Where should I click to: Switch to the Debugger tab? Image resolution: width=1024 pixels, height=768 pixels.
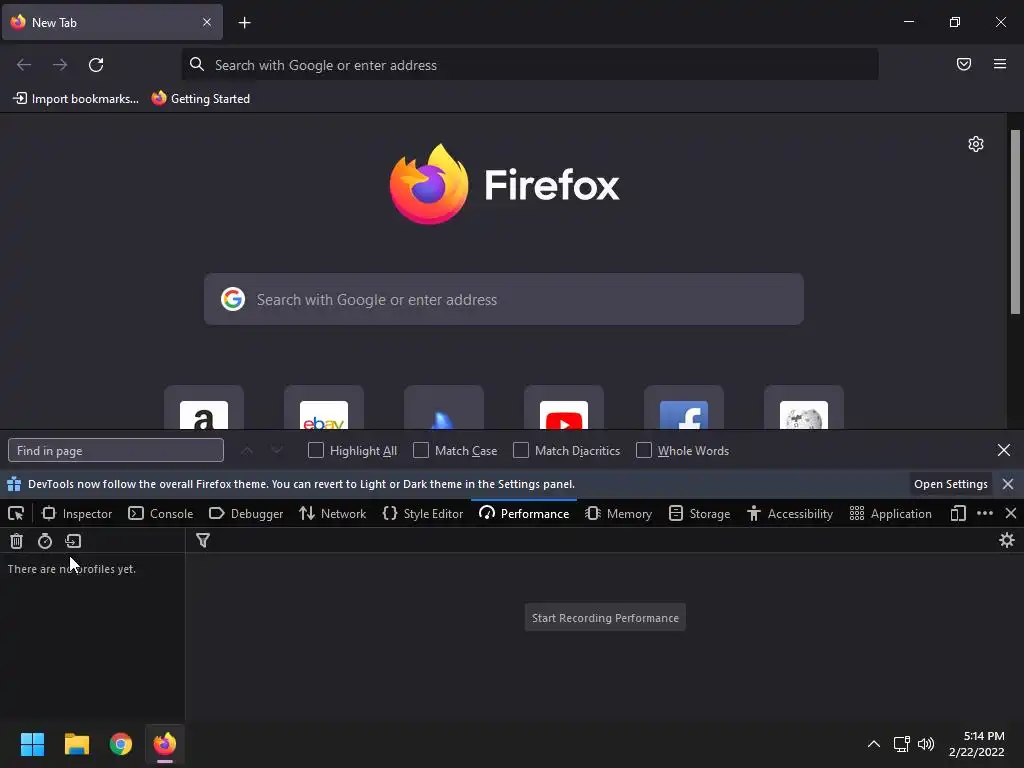(x=246, y=514)
